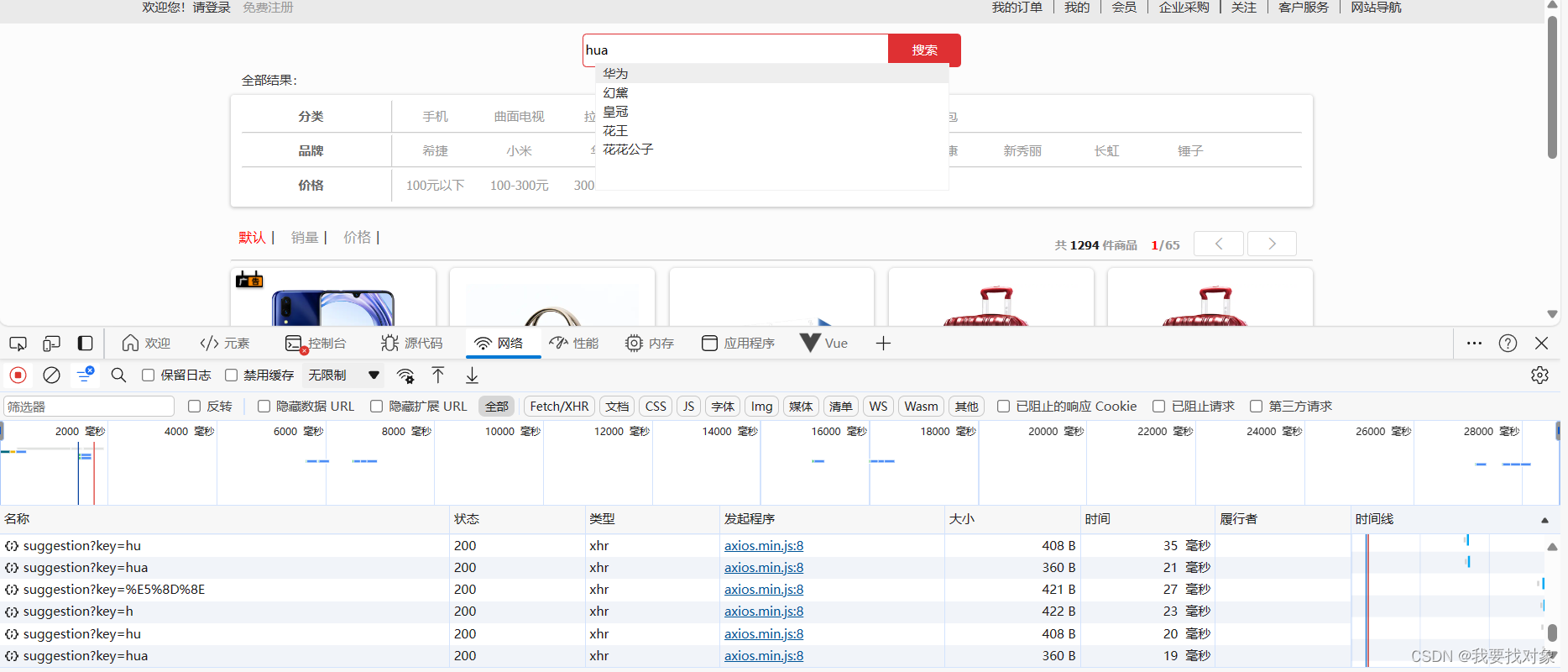Switch to the 控制台 tab

316,344
